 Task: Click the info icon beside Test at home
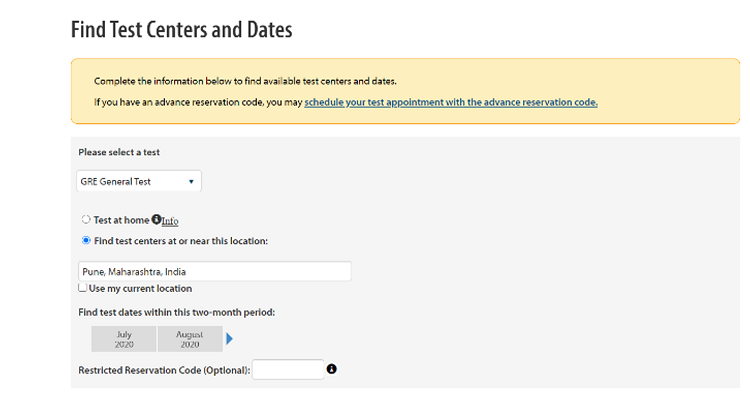[x=157, y=219]
